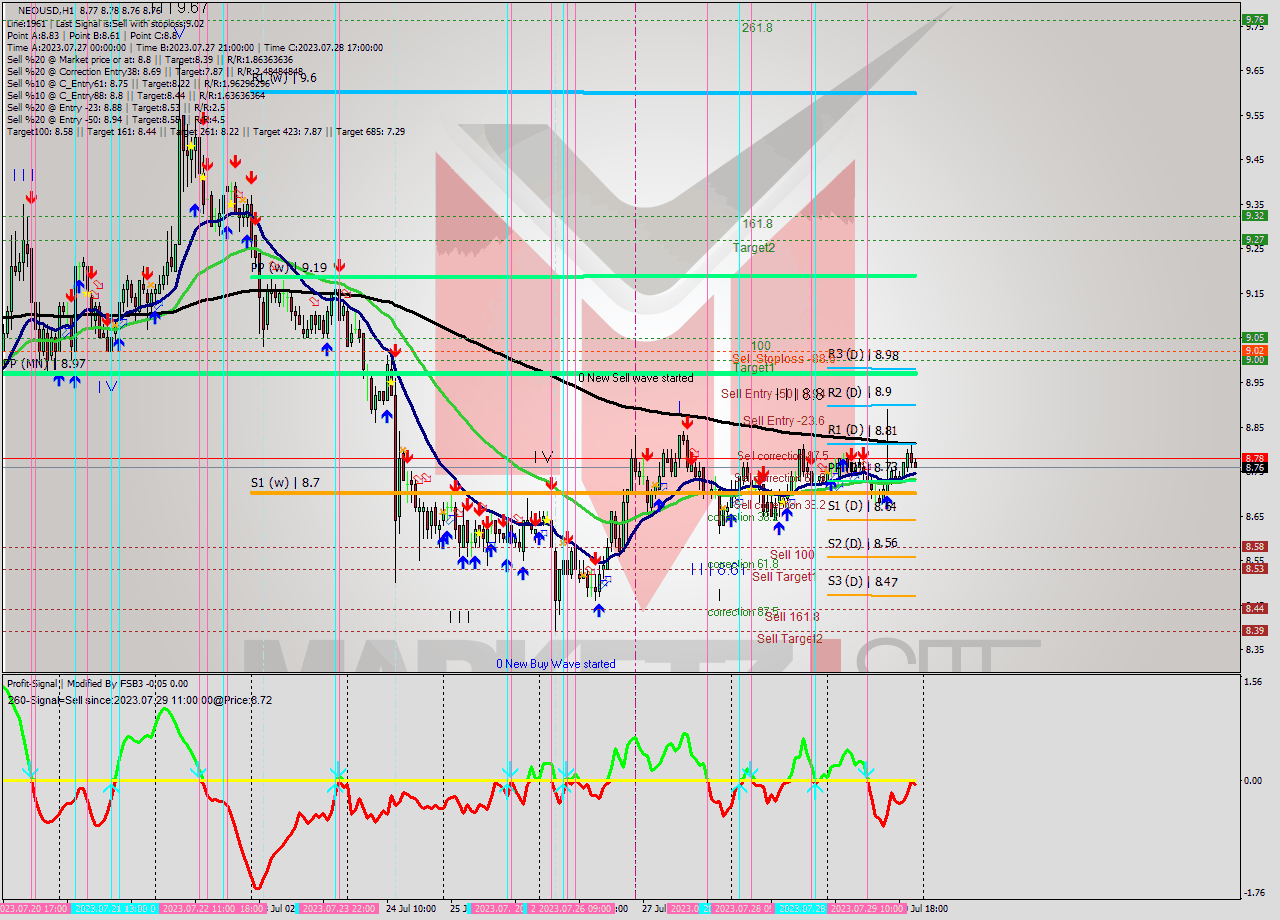Click the 'Sell Target1' label
Screen dimensions: 1280x920
[784, 577]
